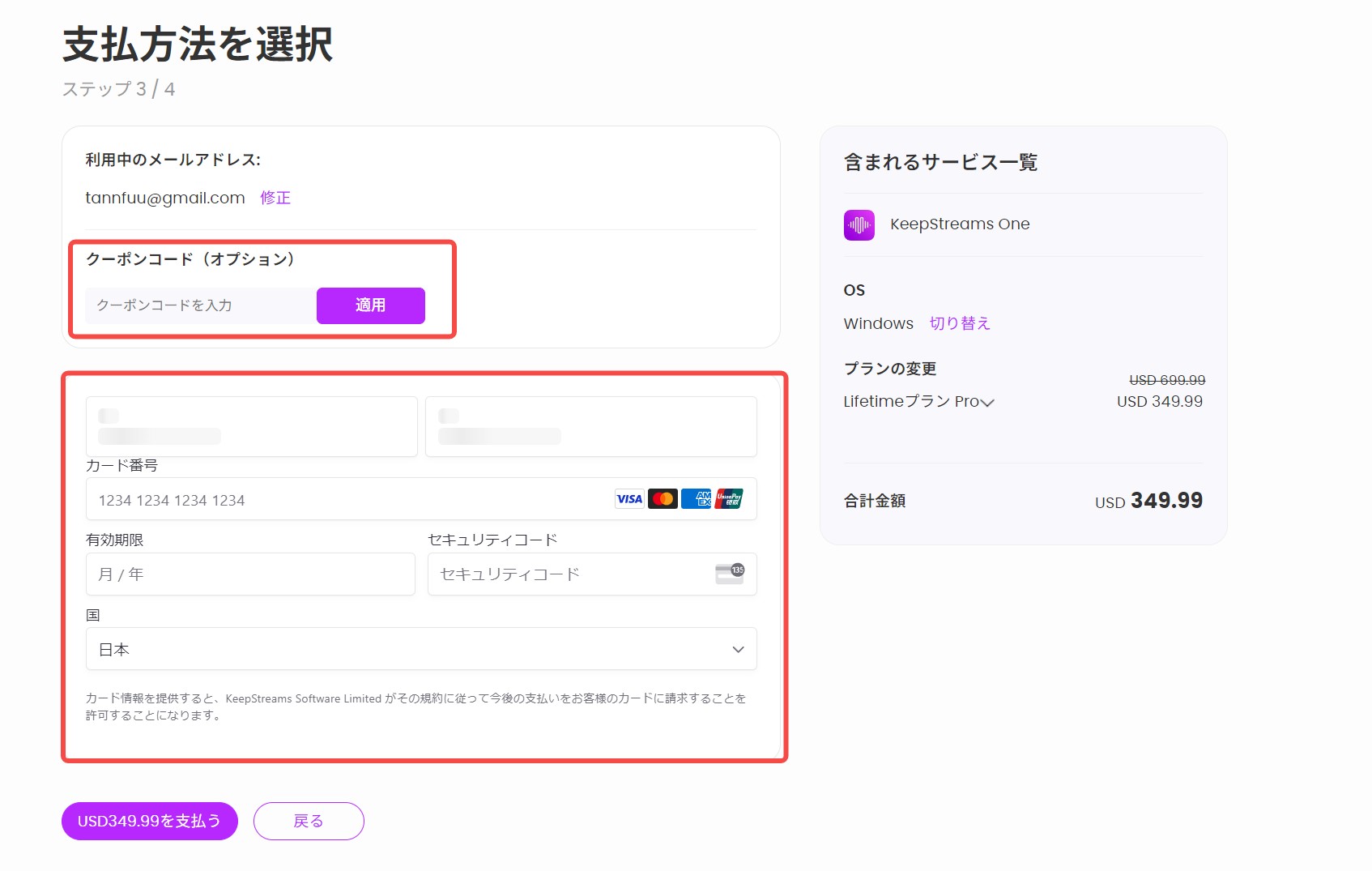Viewport: 1372px width, 871px height.
Task: Focus the 有効期限 月/年 field
Action: [250, 574]
